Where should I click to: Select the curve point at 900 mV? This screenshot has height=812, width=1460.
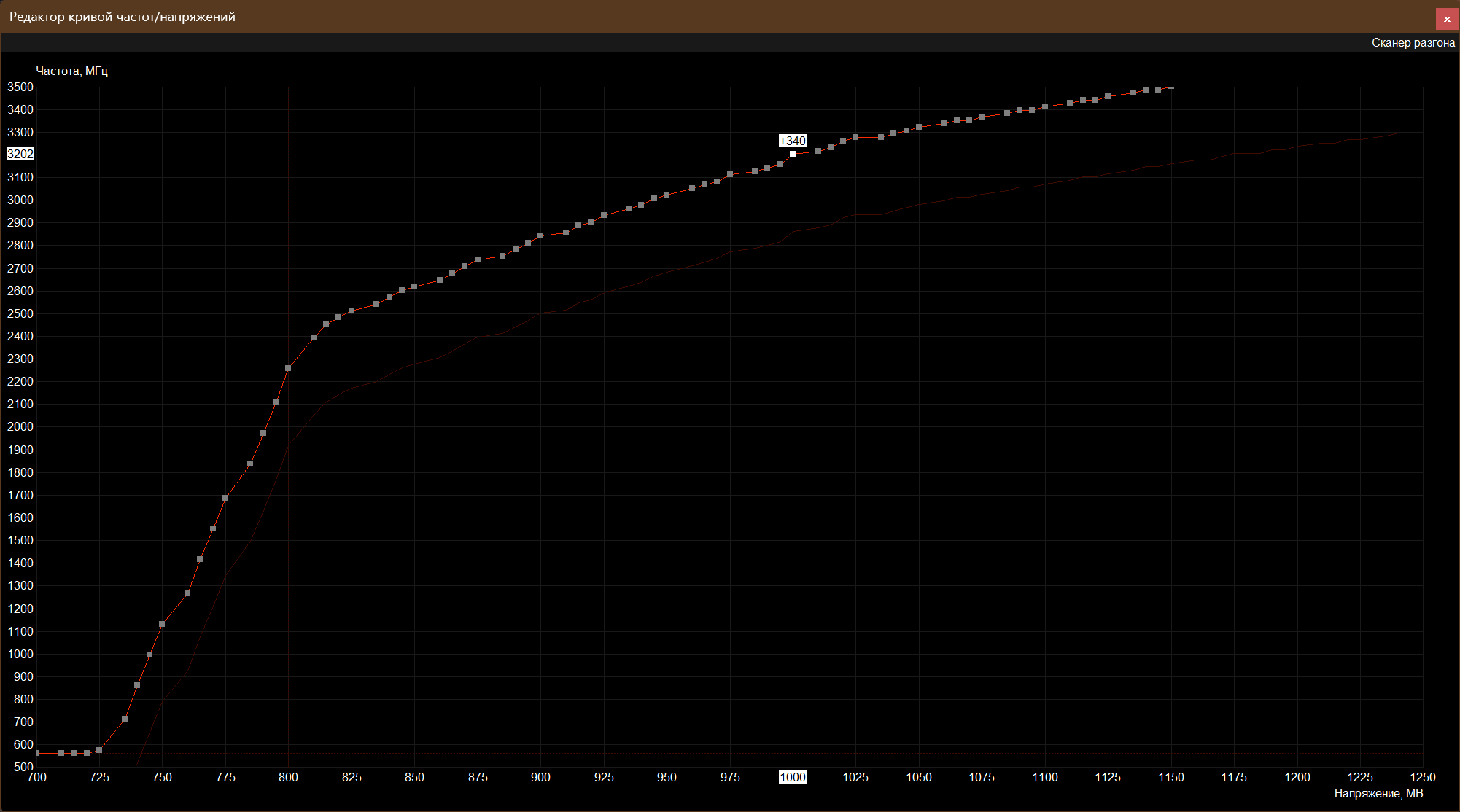pos(540,235)
